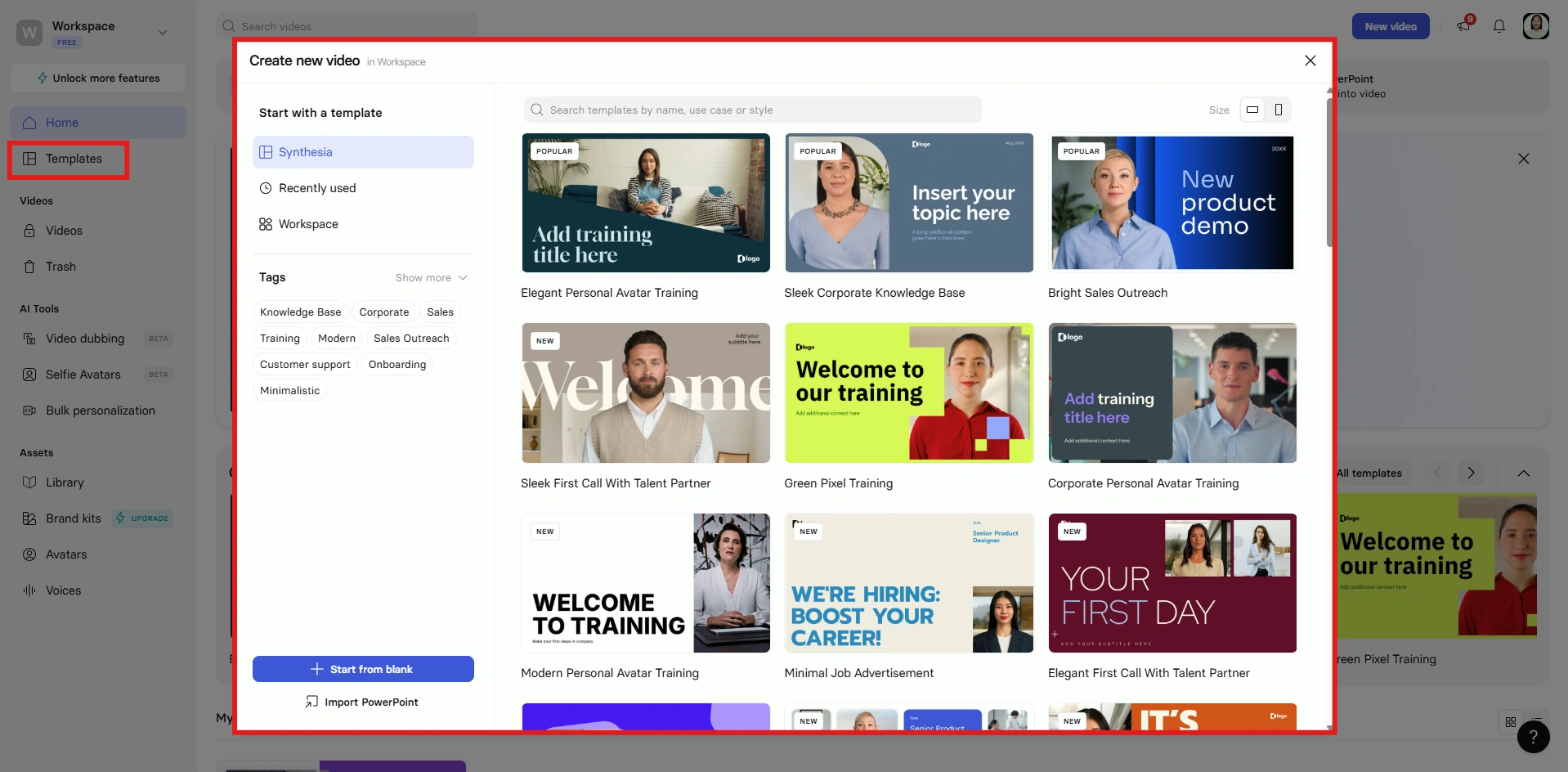Viewport: 1568px width, 772px height.
Task: Open the help question mark button
Action: tap(1534, 737)
